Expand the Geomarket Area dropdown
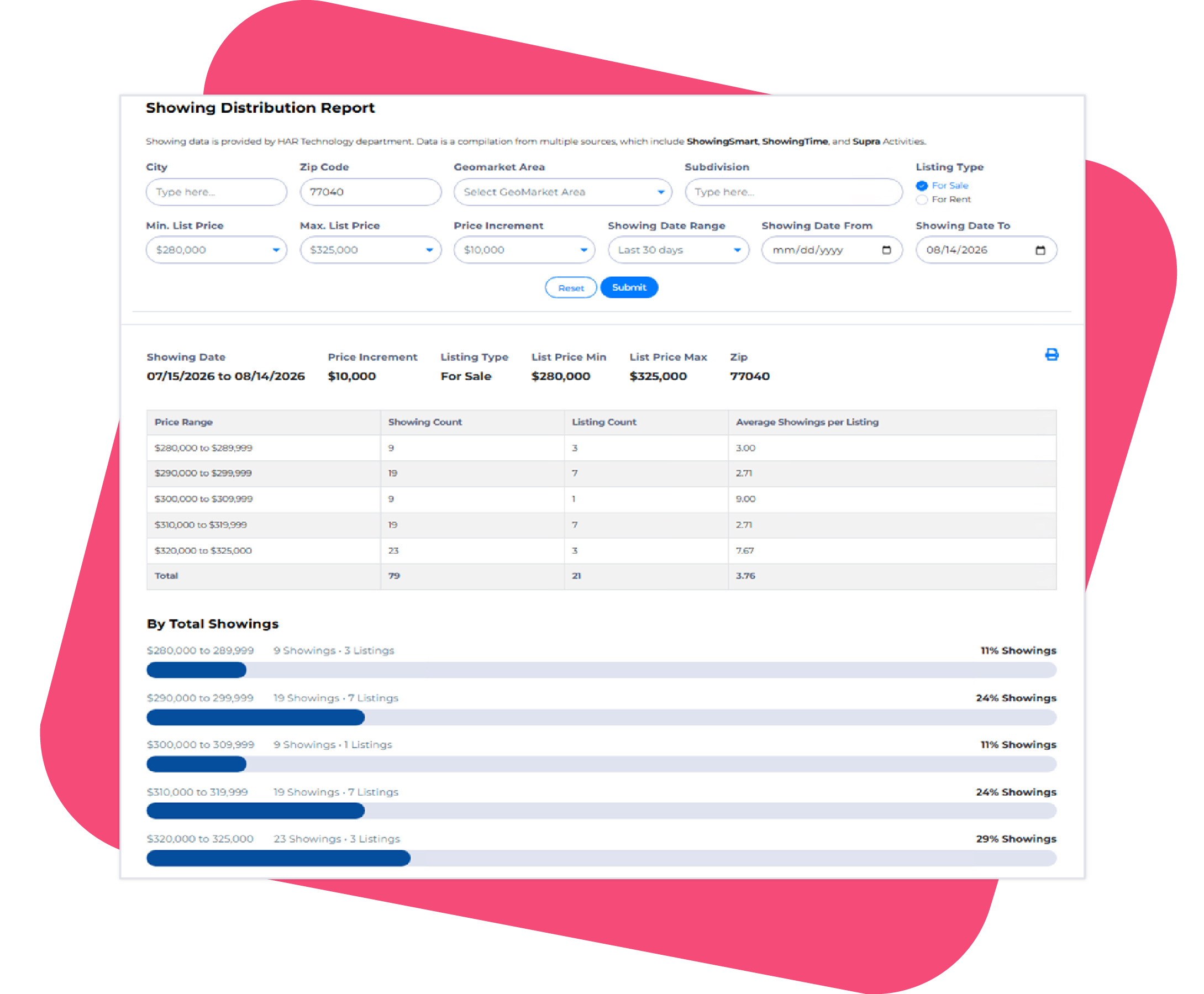The width and height of the screenshot is (1204, 994). 562,192
